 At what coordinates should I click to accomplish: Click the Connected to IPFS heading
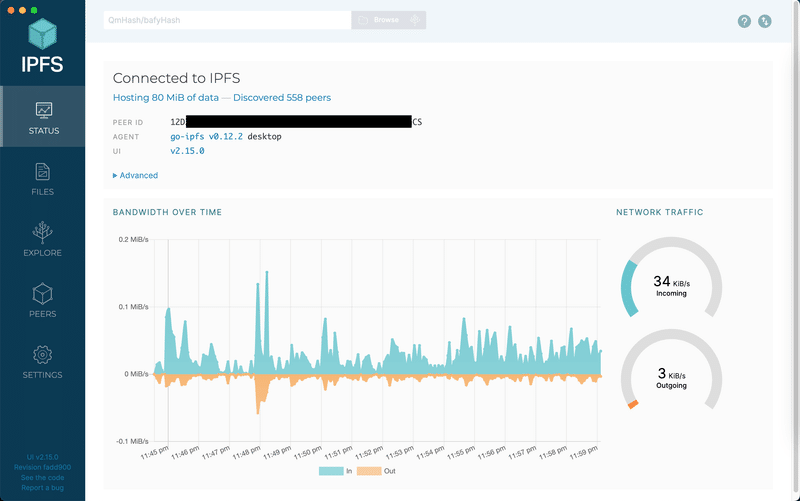(177, 78)
